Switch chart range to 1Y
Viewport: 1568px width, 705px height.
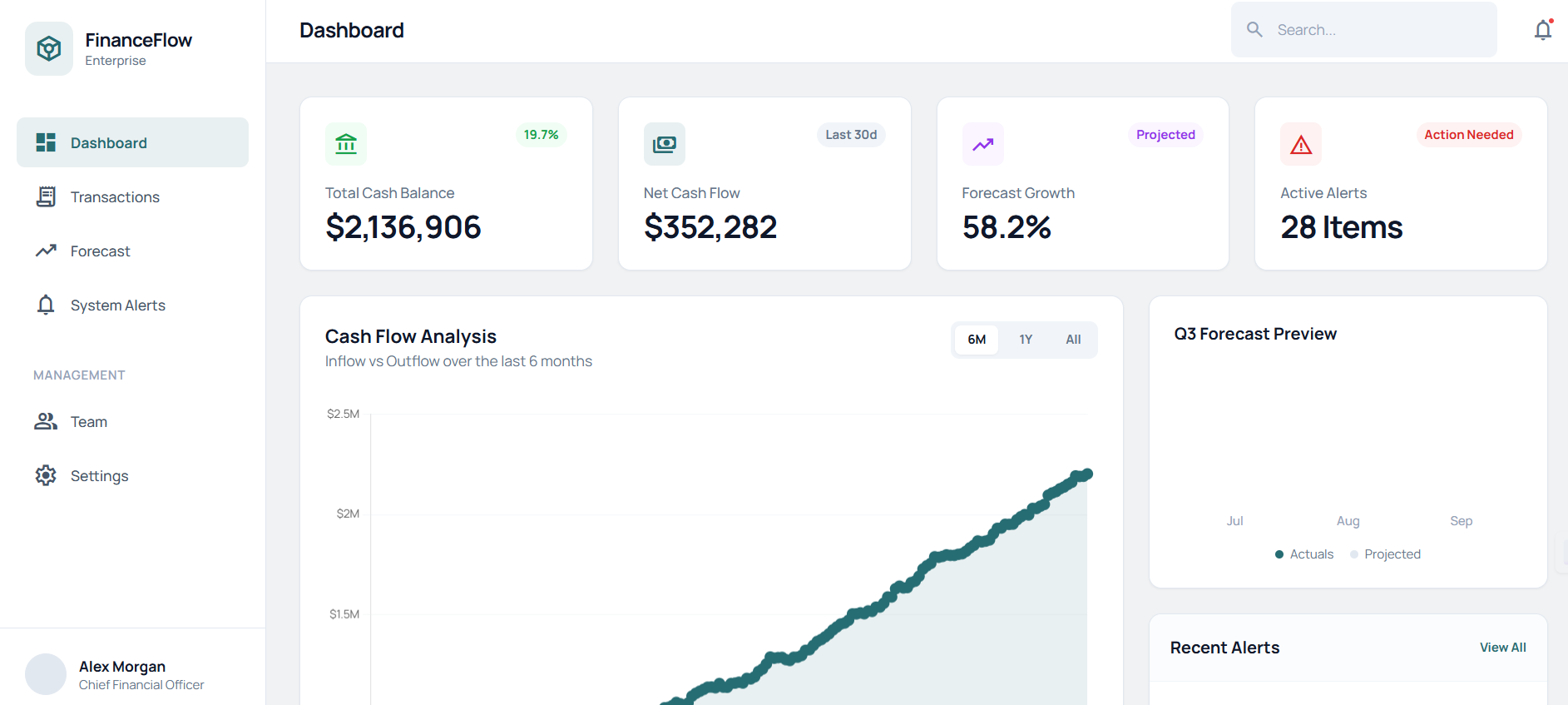click(x=1026, y=340)
